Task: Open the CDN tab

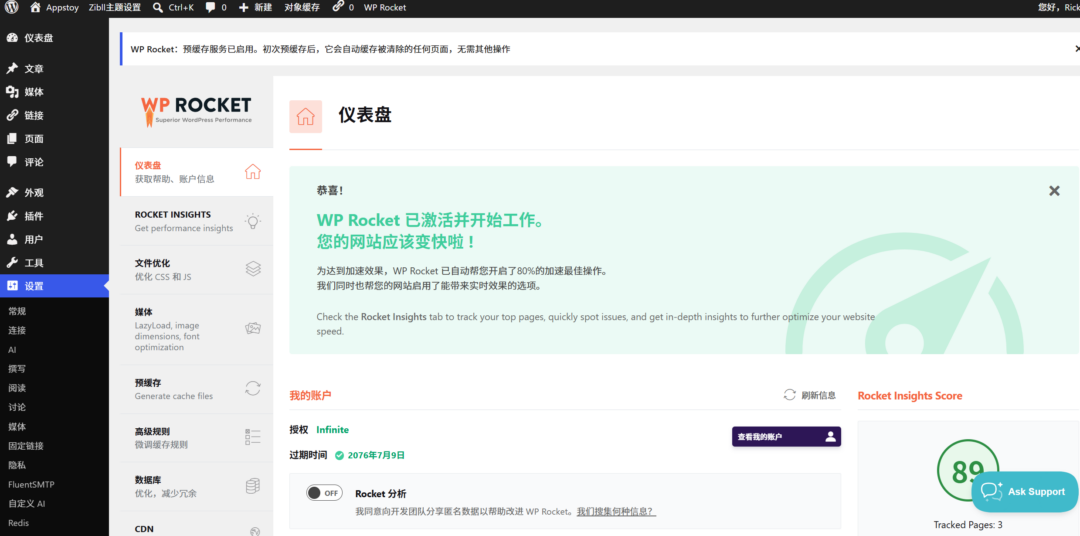Action: [196, 524]
